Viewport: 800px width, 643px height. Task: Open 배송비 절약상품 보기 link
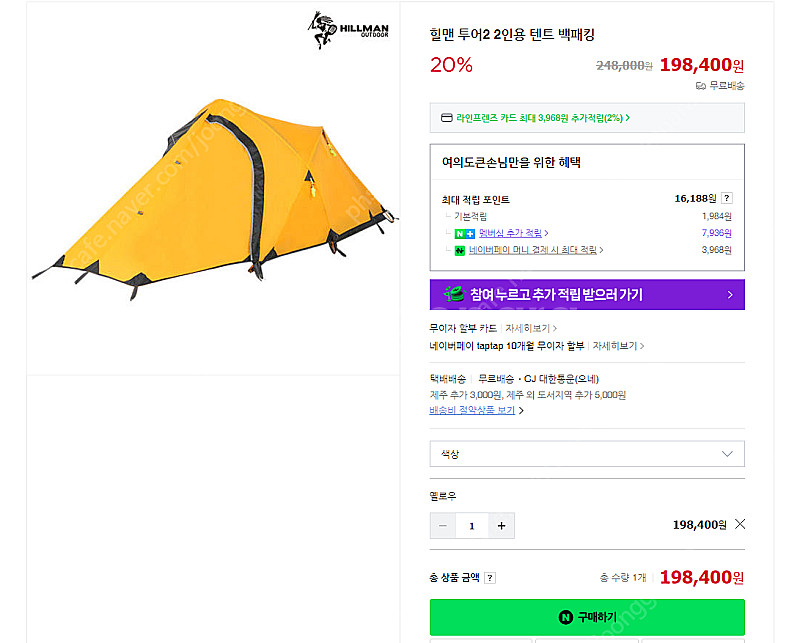coord(475,410)
